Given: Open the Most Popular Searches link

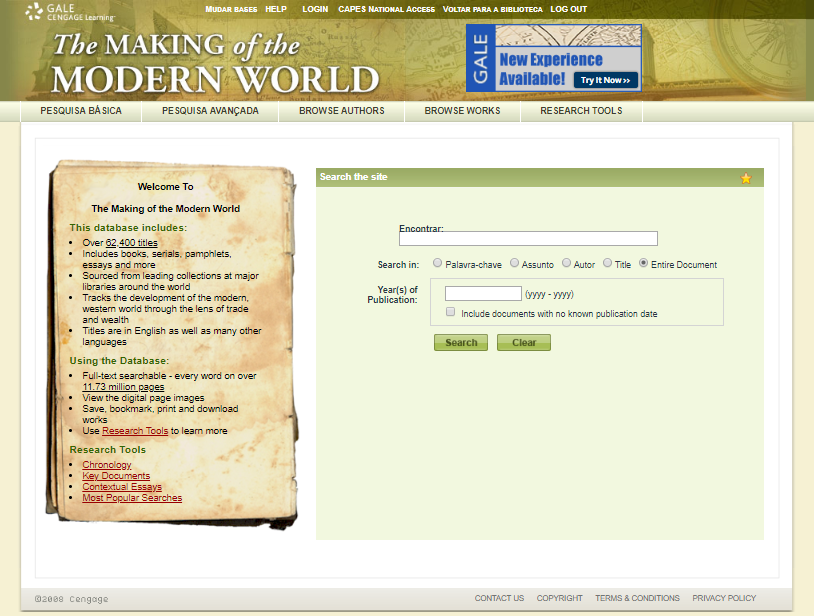Looking at the screenshot, I should click(132, 498).
